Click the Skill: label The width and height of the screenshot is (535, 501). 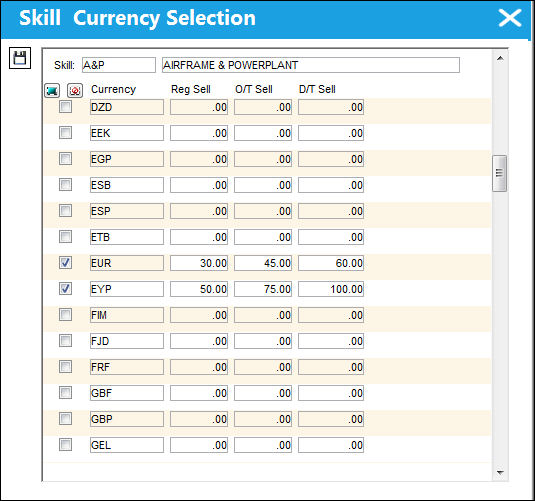coord(64,65)
